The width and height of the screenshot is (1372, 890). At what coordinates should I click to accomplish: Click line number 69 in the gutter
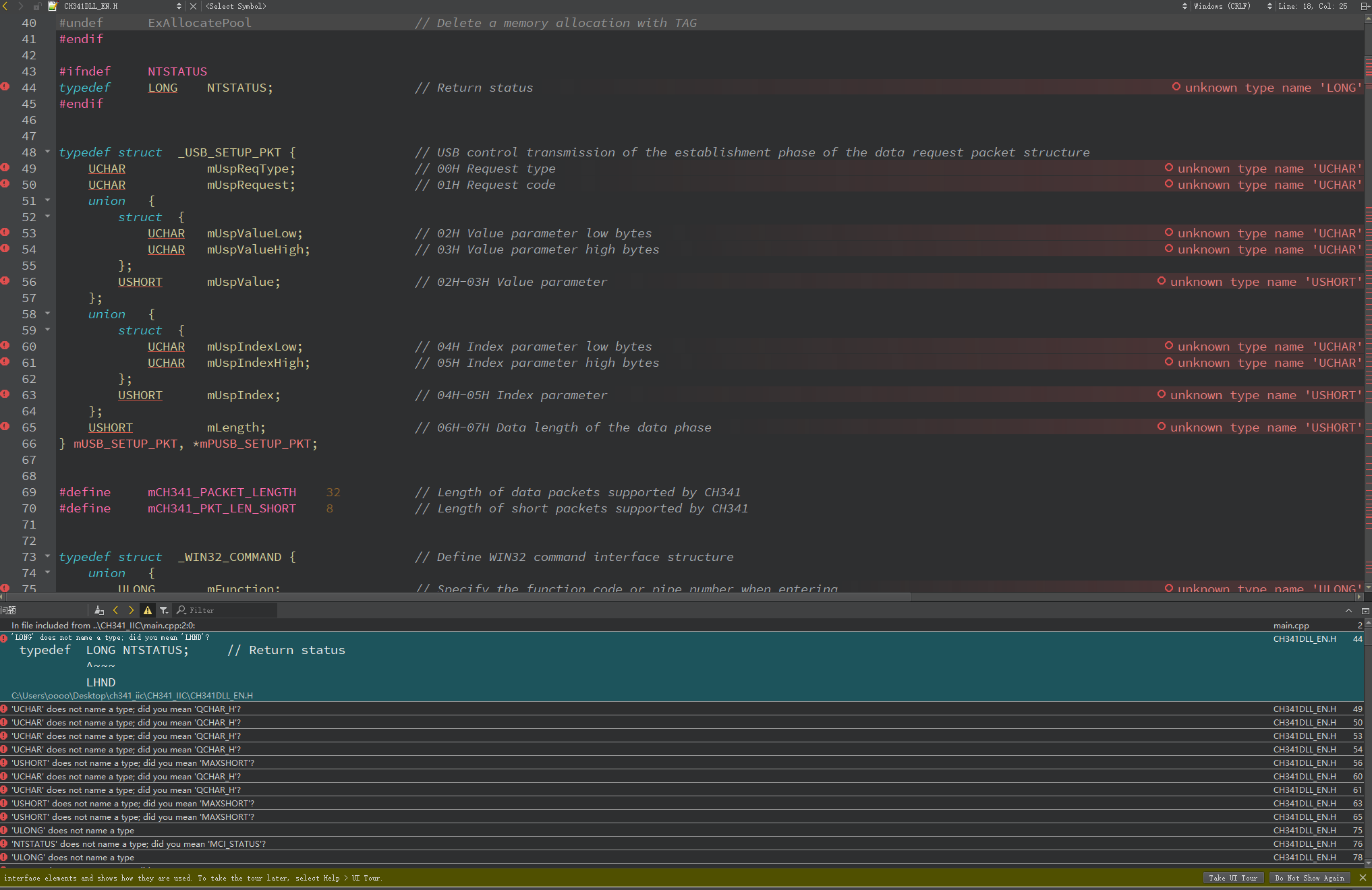point(29,492)
